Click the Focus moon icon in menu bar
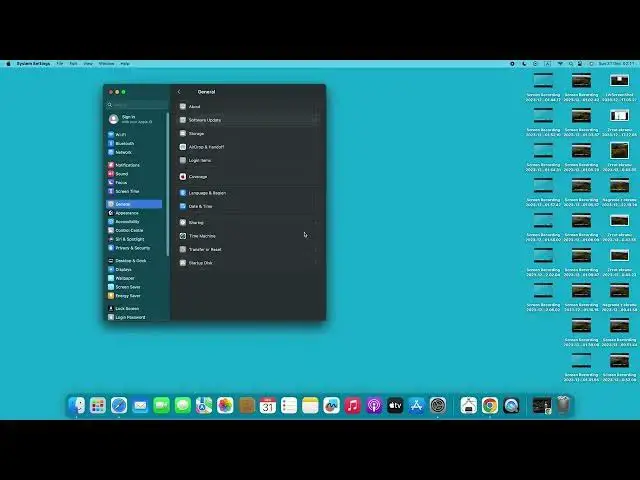This screenshot has height=480, width=640. (x=524, y=64)
